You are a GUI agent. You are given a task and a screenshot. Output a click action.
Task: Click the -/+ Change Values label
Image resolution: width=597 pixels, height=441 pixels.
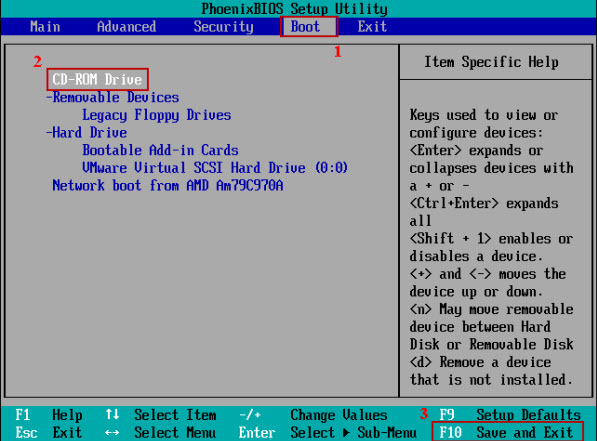313,414
